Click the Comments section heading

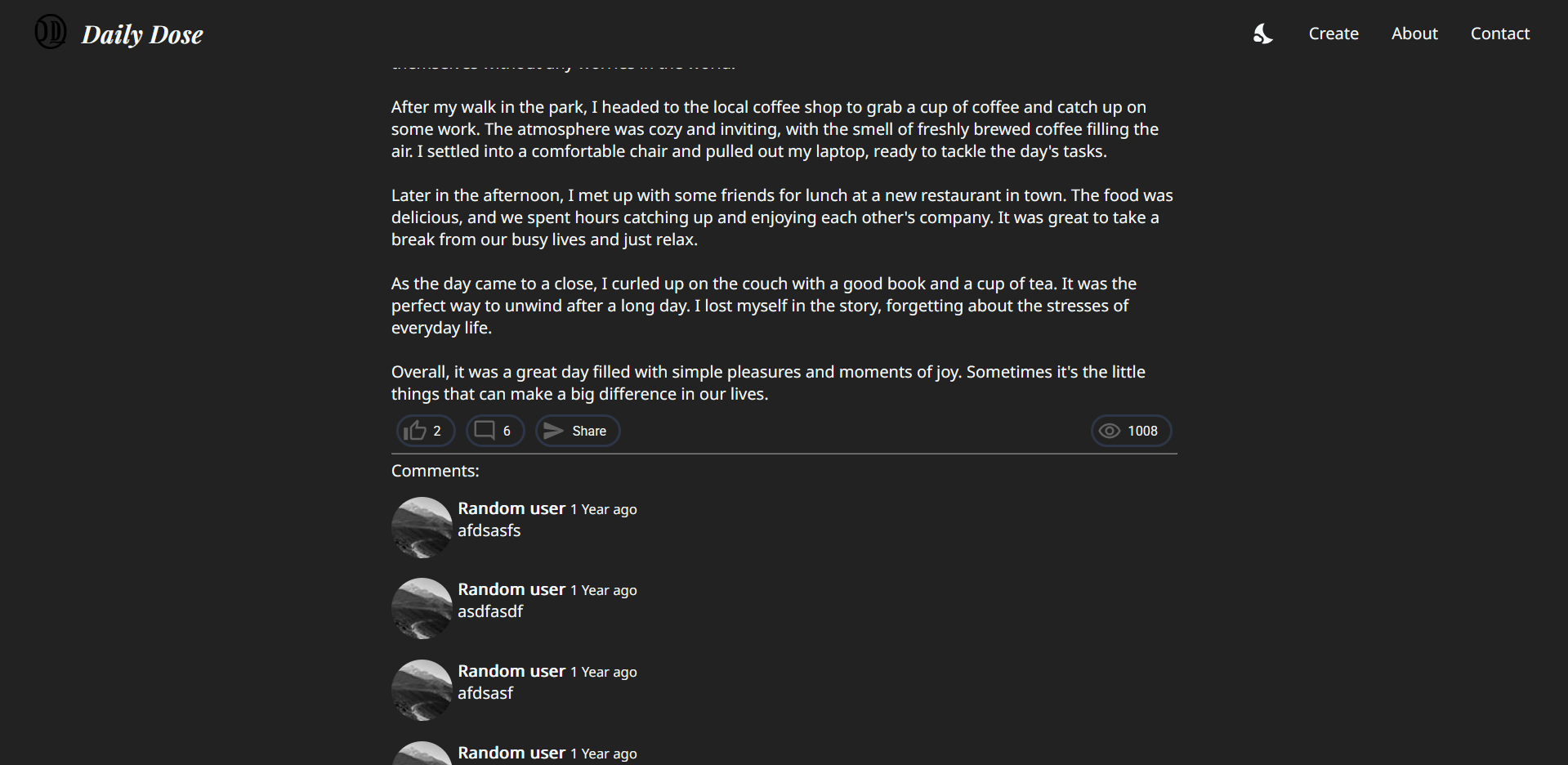435,470
